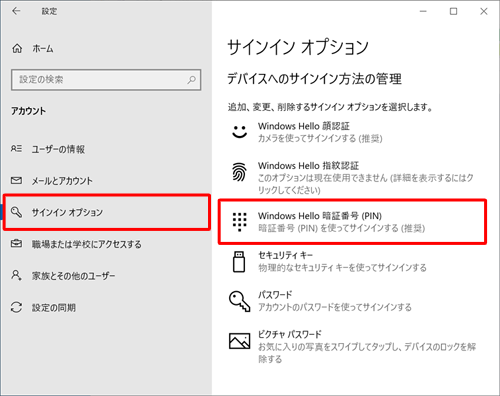Click the home icon beside ホーム
Image resolution: width=500 pixels, height=396 pixels.
coord(17,49)
